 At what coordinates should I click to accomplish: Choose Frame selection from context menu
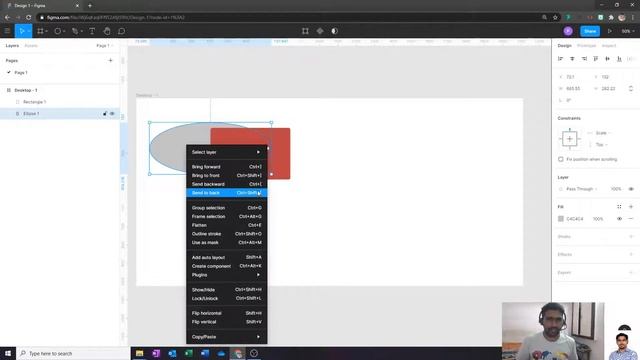227,216
